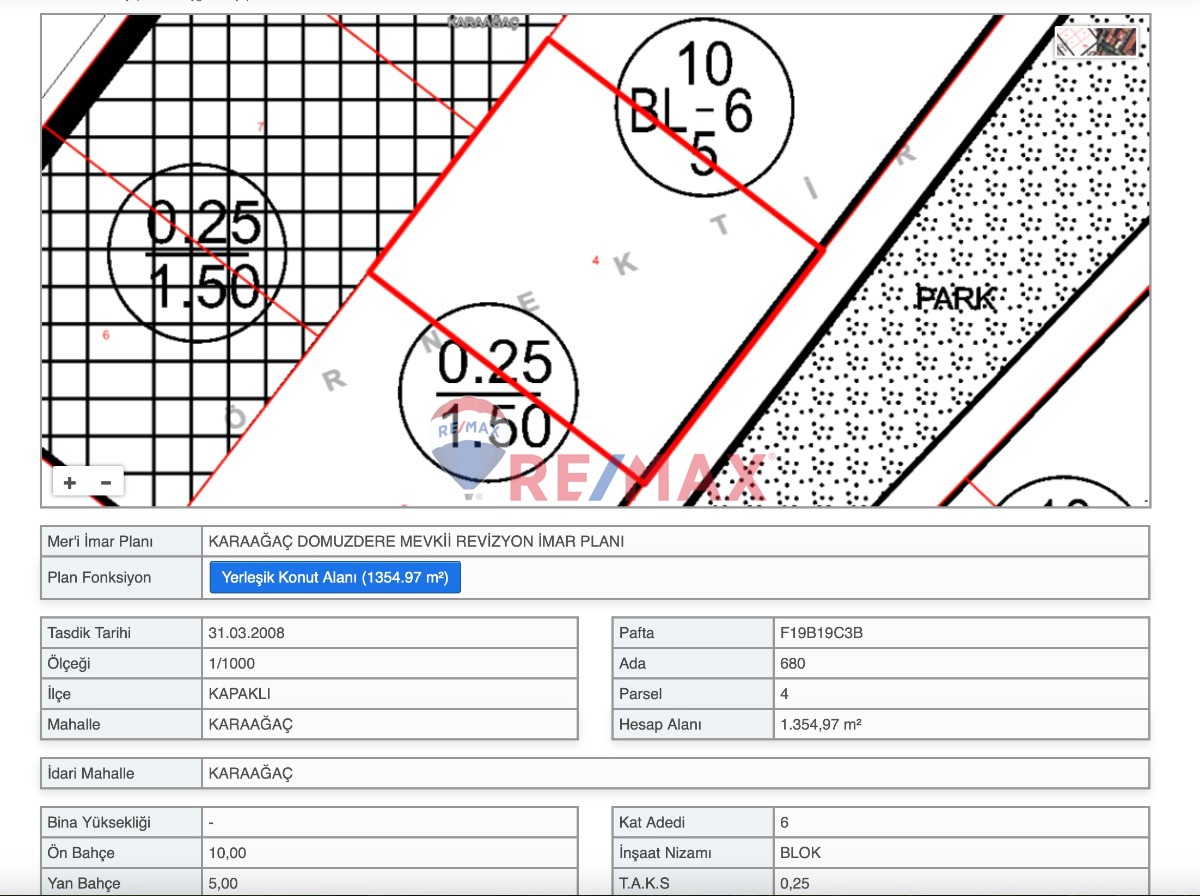Click parcel number 4 label on map

(596, 260)
